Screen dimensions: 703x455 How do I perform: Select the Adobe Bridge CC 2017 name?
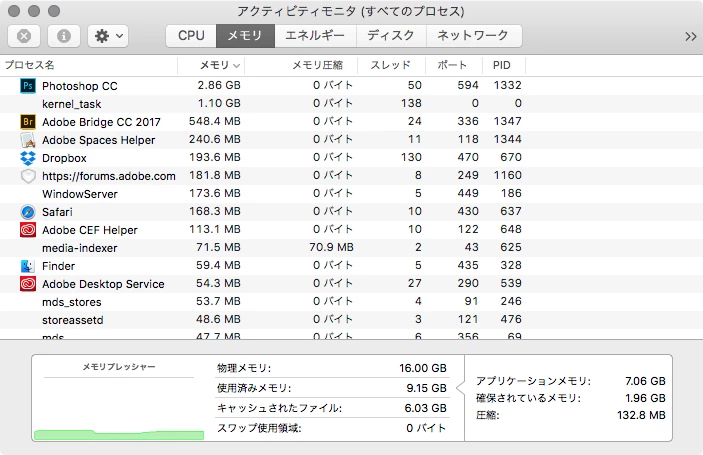coord(101,122)
